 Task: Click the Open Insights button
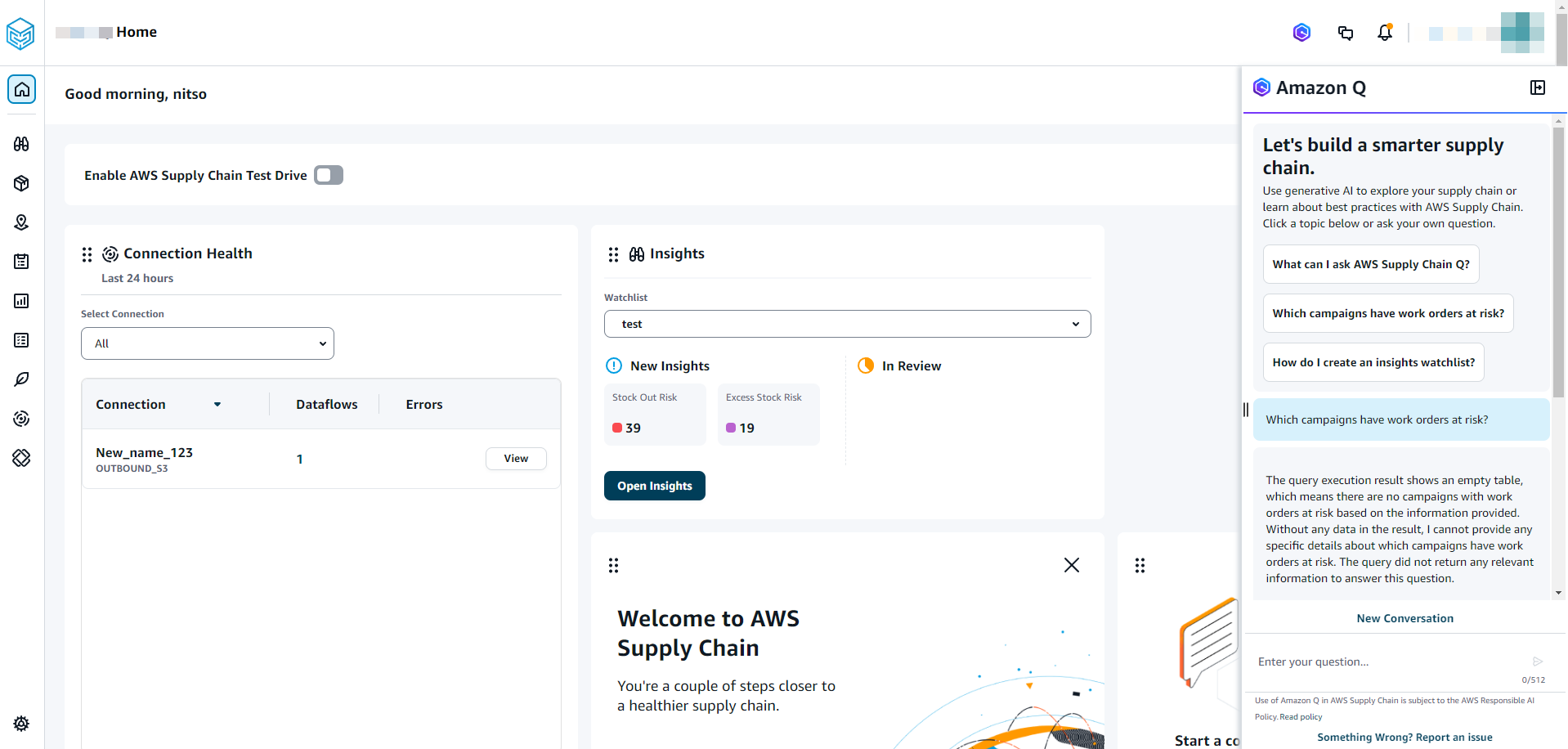click(654, 485)
